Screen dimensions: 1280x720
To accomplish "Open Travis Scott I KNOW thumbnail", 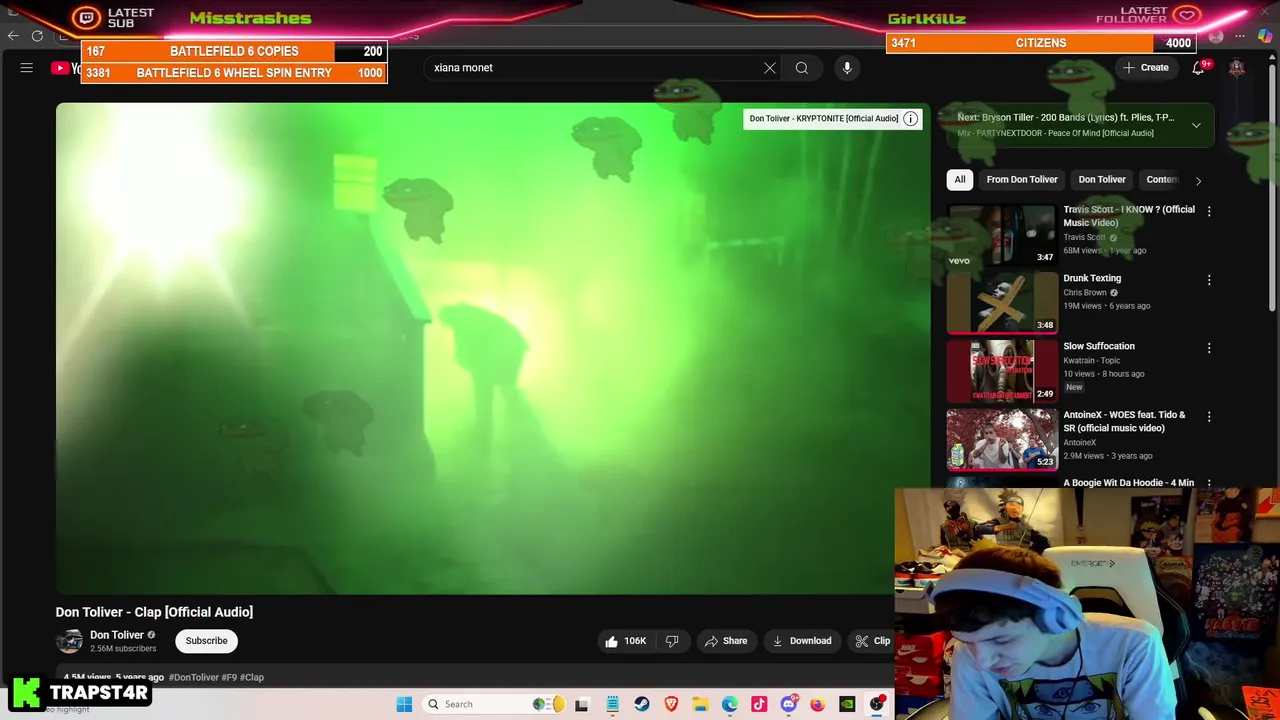I will coord(1002,235).
